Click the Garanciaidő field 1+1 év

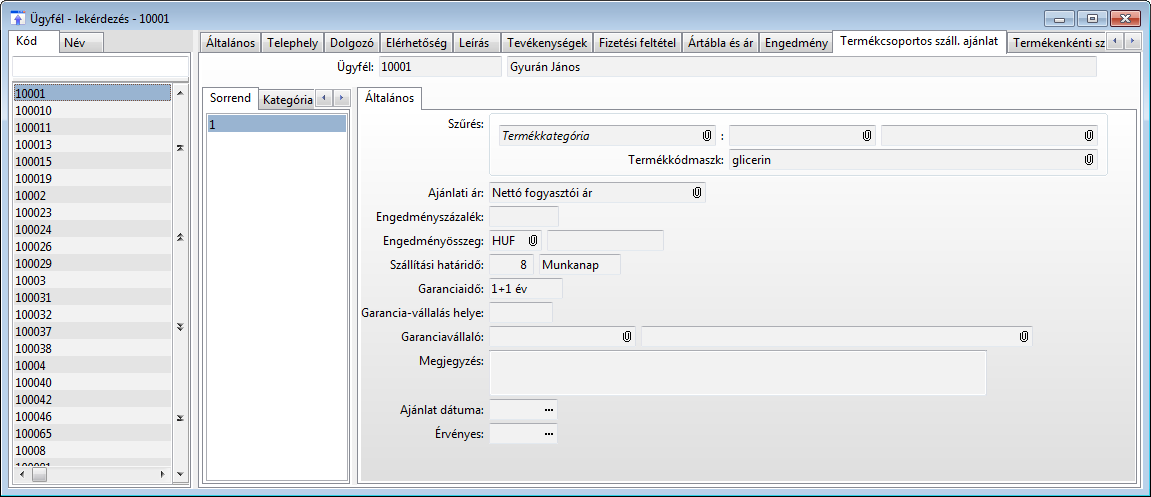(526, 289)
